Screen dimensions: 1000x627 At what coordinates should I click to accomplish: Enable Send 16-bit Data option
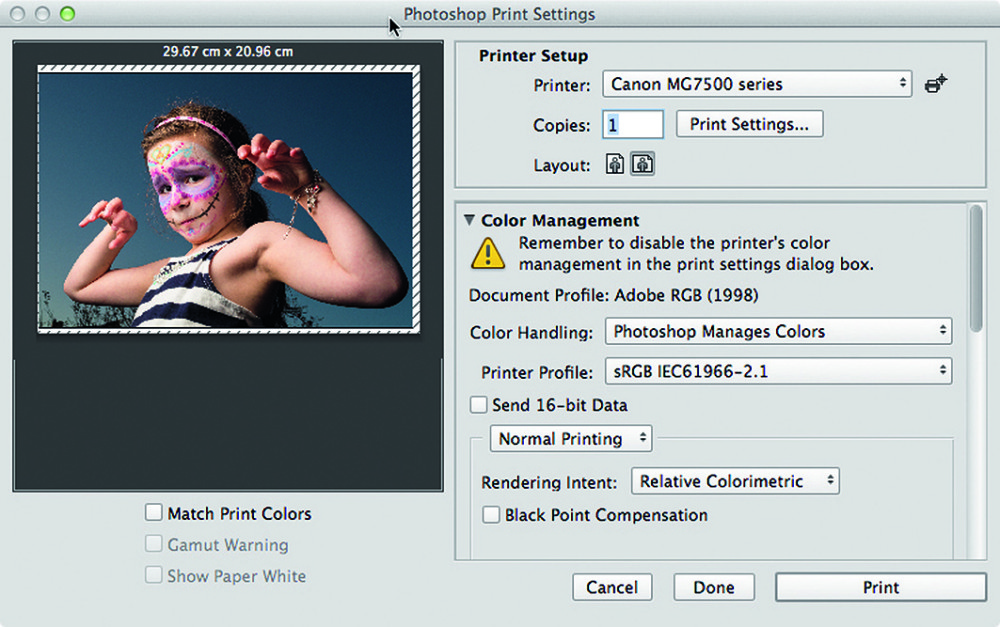click(x=478, y=405)
